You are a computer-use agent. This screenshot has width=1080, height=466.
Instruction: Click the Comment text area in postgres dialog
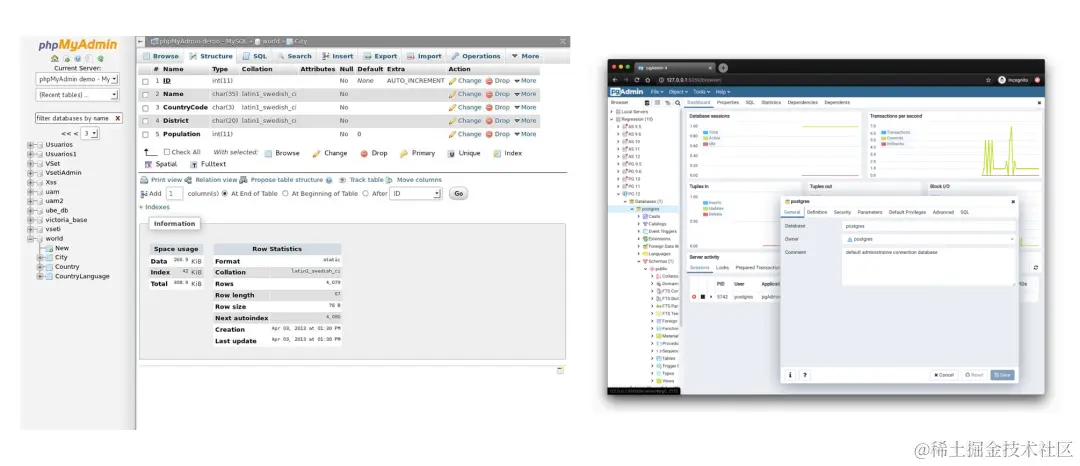(929, 266)
